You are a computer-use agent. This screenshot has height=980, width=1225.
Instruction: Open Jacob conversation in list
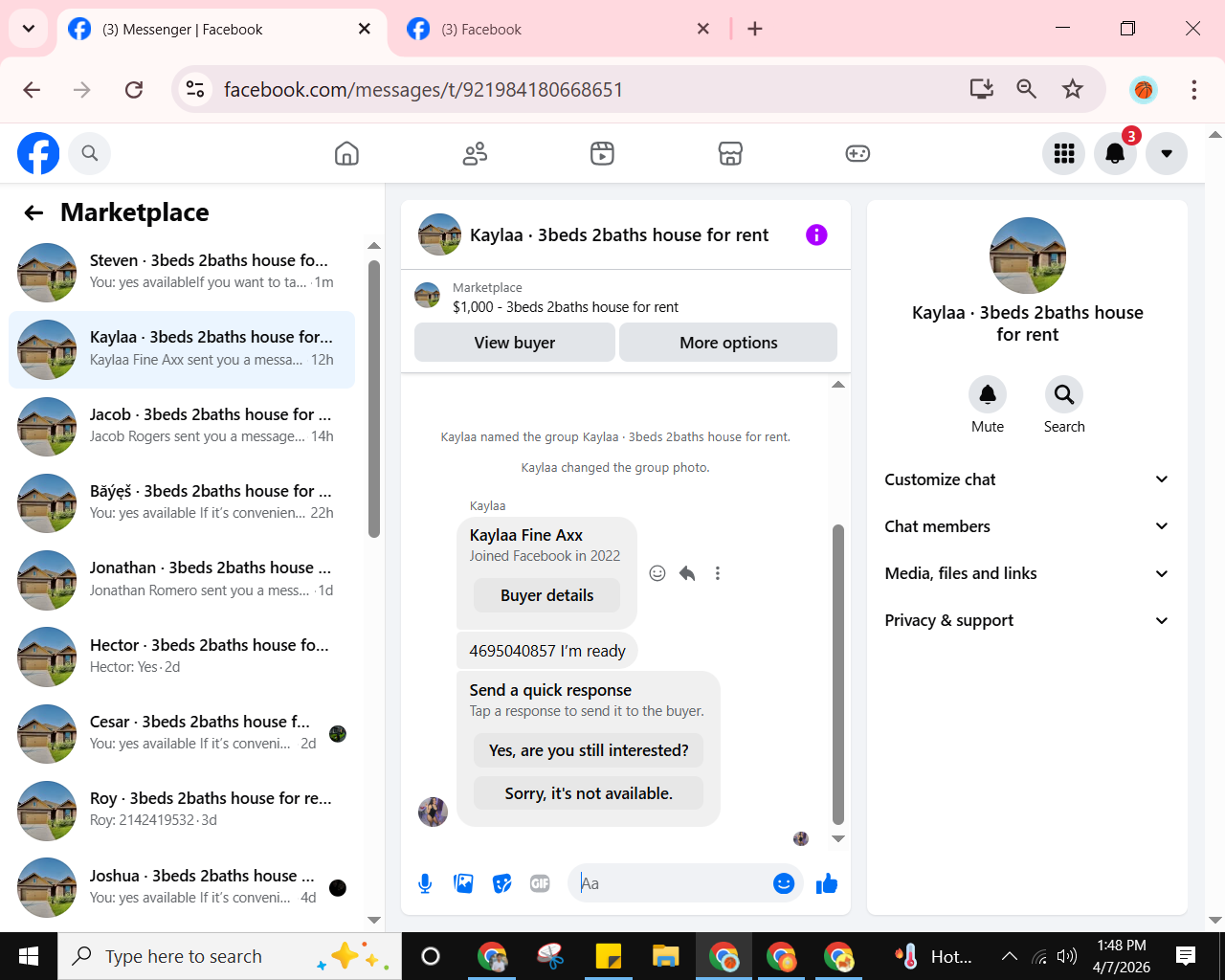pyautogui.click(x=182, y=426)
